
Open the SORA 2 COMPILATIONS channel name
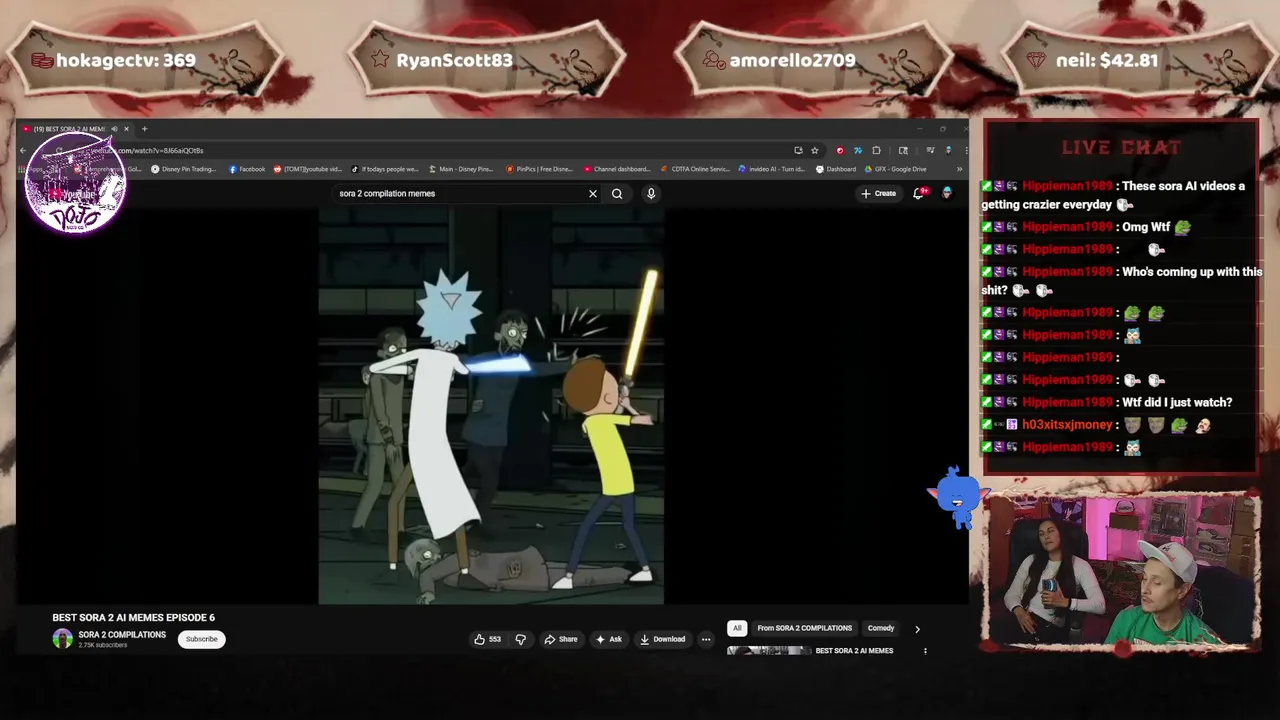click(122, 635)
